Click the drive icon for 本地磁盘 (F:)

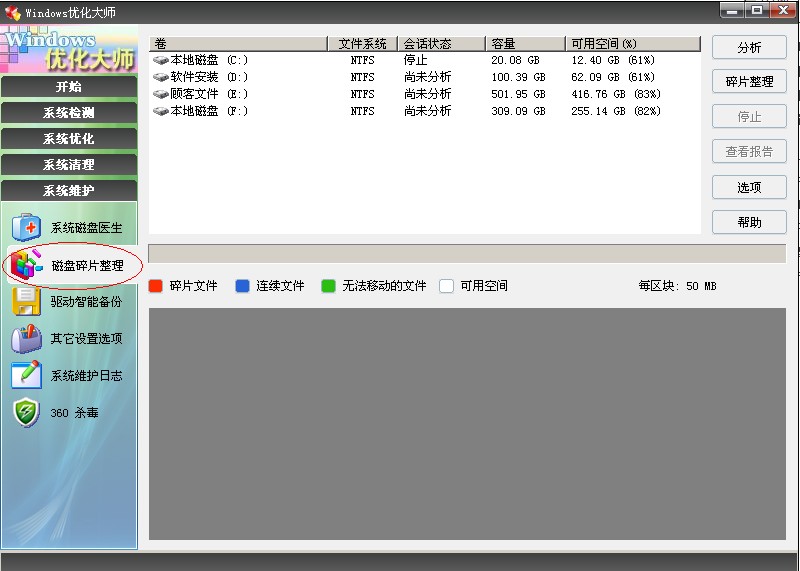coord(161,111)
